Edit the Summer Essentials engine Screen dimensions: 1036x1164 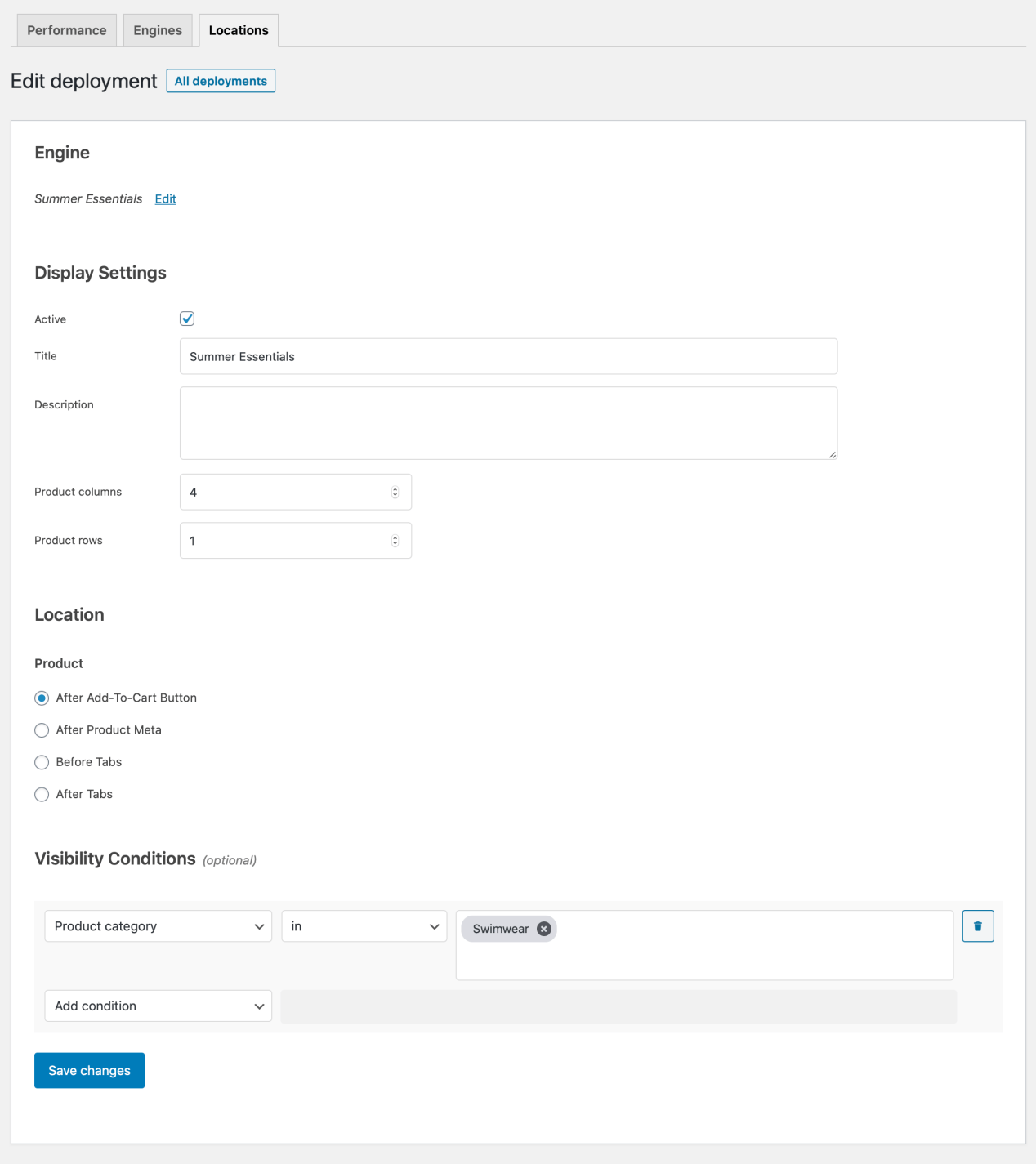coord(165,198)
